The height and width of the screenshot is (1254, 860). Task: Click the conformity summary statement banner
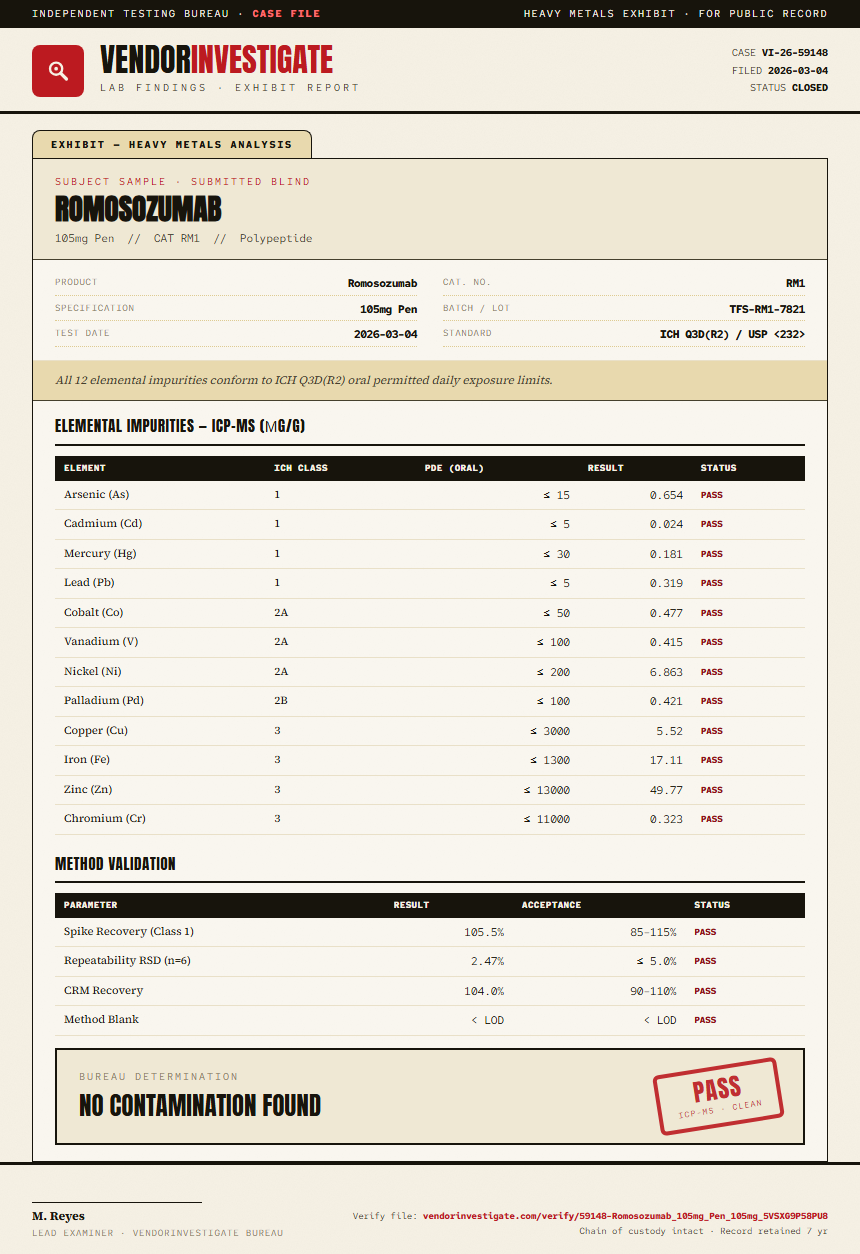(430, 380)
